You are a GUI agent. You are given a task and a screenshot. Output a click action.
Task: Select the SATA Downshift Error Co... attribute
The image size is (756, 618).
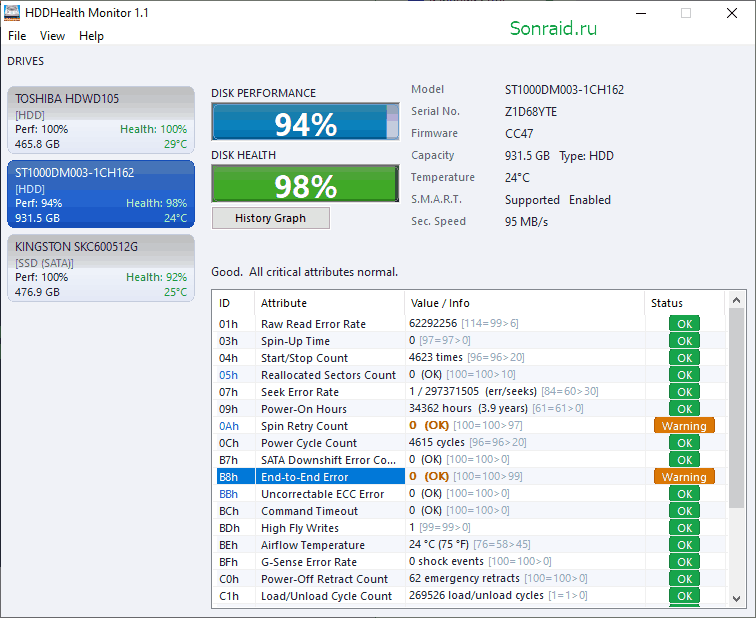point(470,460)
